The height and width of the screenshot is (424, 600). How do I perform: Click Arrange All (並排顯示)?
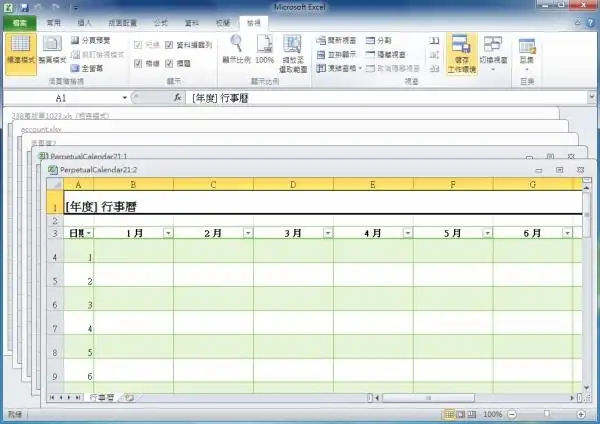tap(337, 54)
